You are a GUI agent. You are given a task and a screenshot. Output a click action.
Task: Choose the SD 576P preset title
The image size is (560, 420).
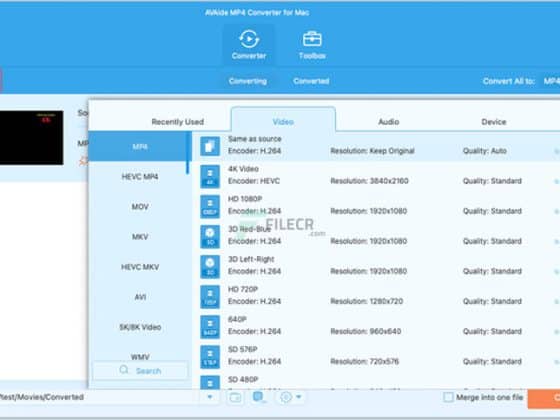click(x=242, y=349)
